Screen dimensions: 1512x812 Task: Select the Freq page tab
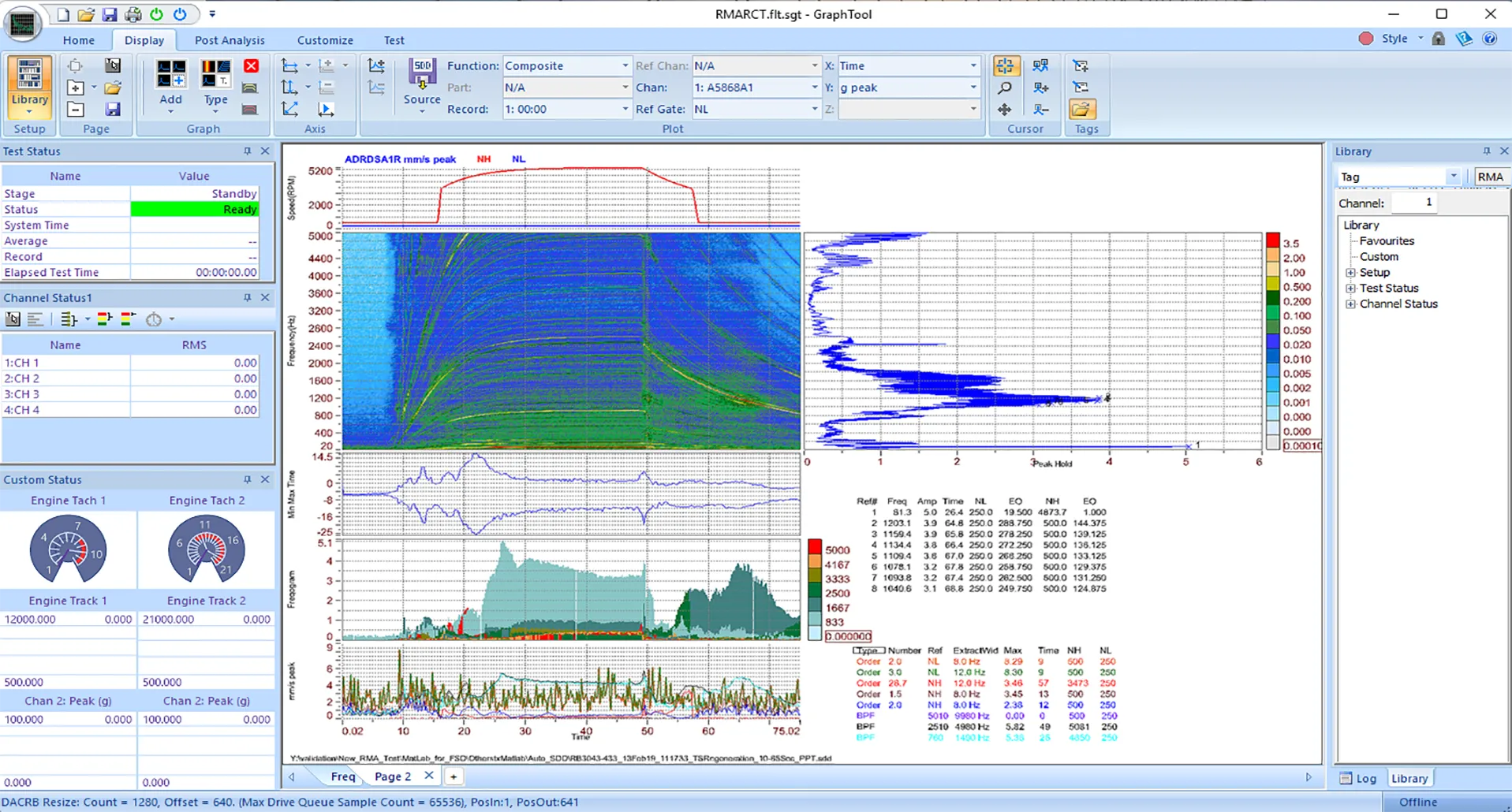(x=342, y=776)
